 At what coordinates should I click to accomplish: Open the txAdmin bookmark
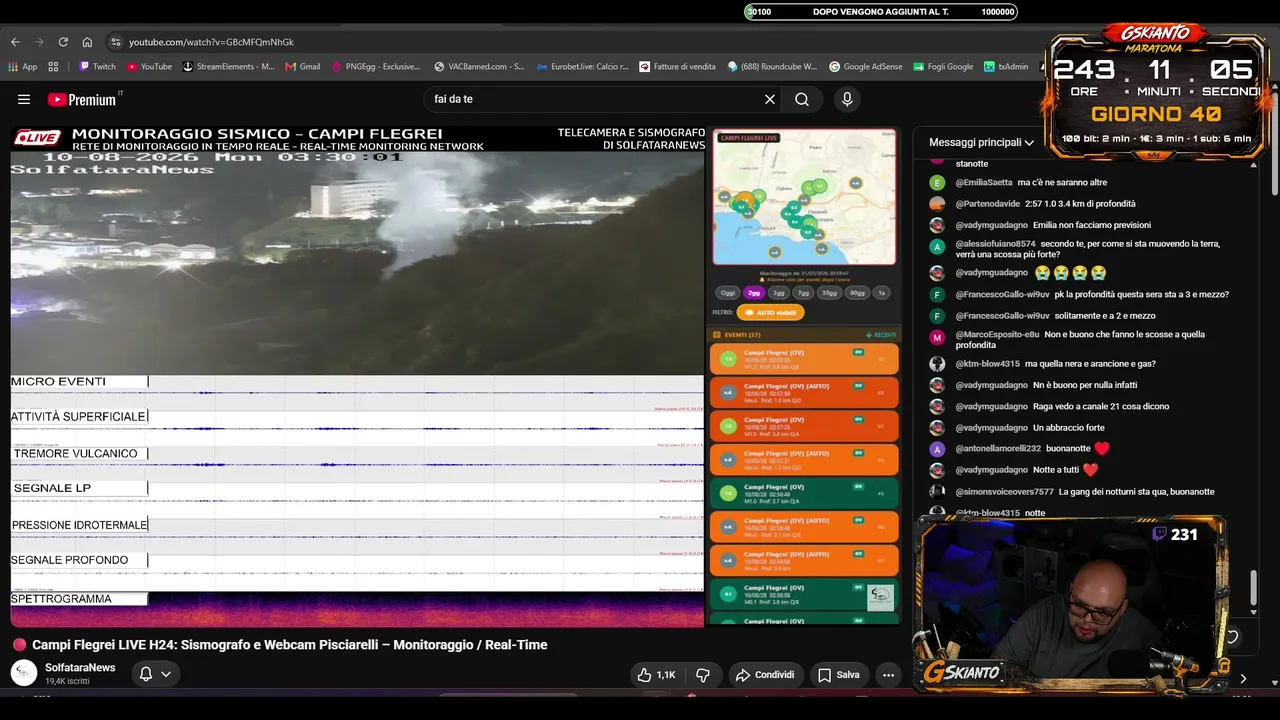pyautogui.click(x=1006, y=67)
